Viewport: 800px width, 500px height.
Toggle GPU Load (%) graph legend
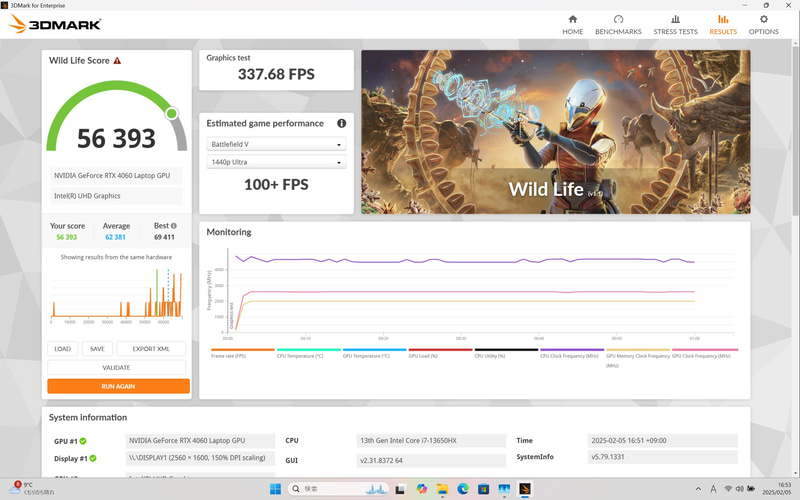pyautogui.click(x=440, y=353)
